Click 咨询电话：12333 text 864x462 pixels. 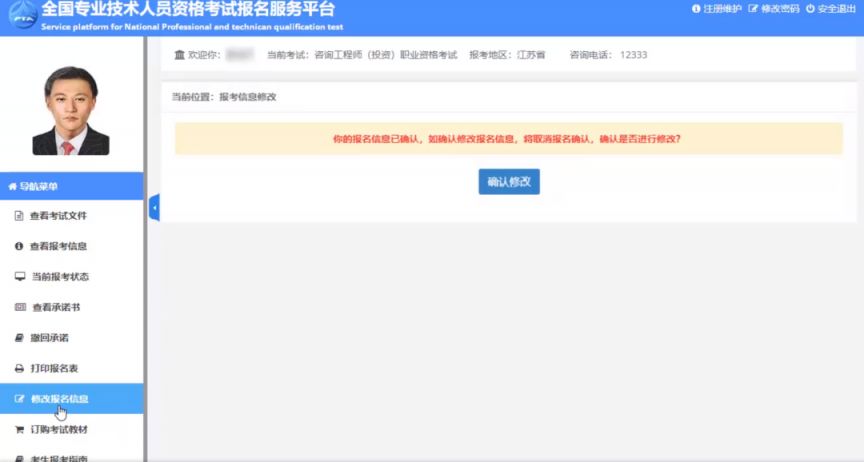608,55
